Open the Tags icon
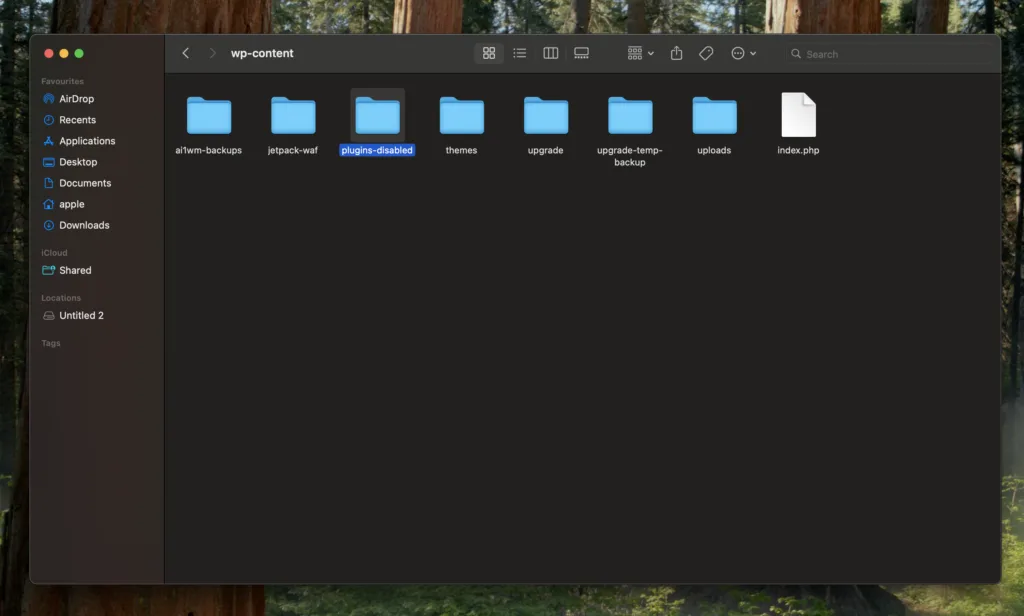This screenshot has height=616, width=1024. tap(706, 53)
